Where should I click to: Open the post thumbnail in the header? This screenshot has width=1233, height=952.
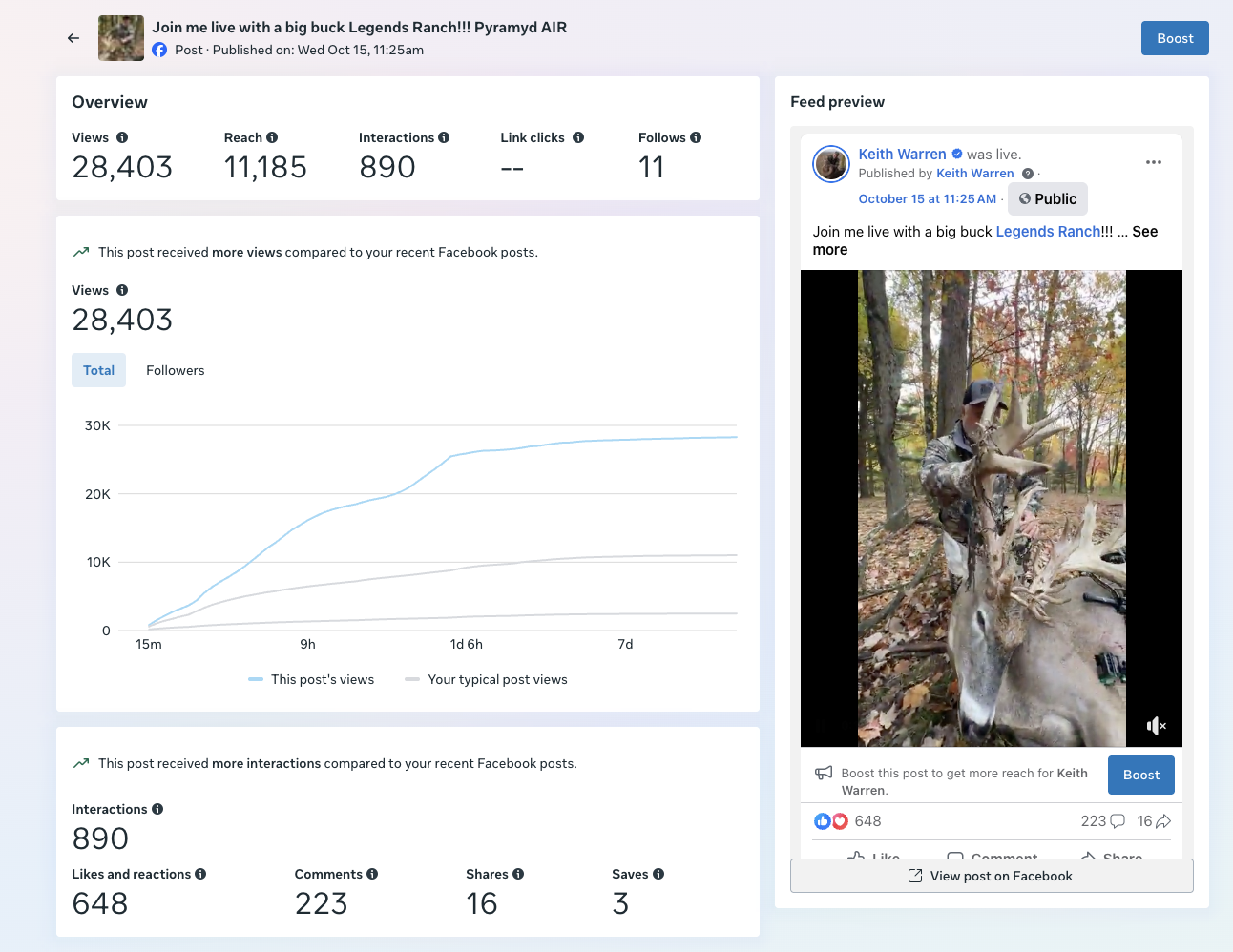121,38
